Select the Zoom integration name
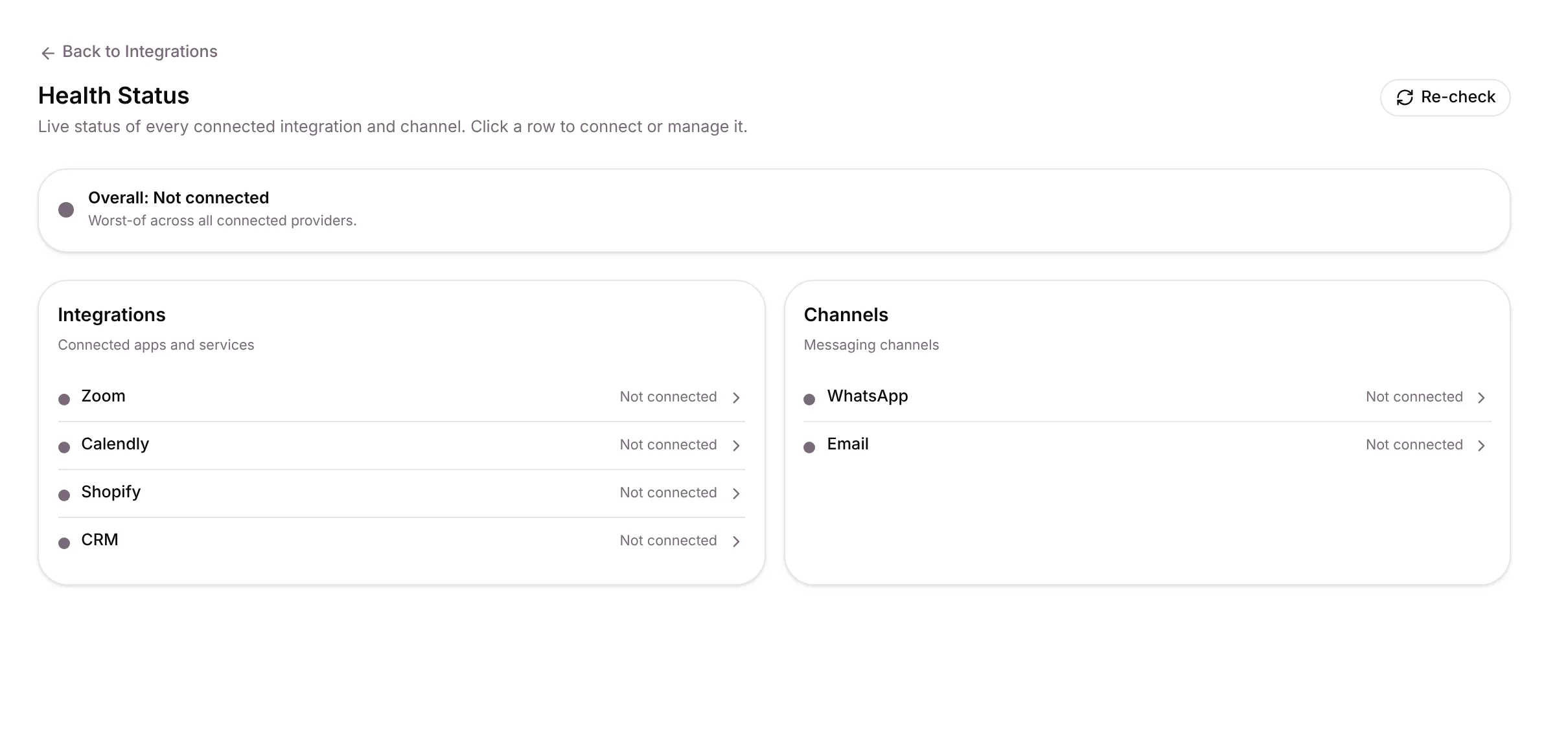 coord(103,396)
